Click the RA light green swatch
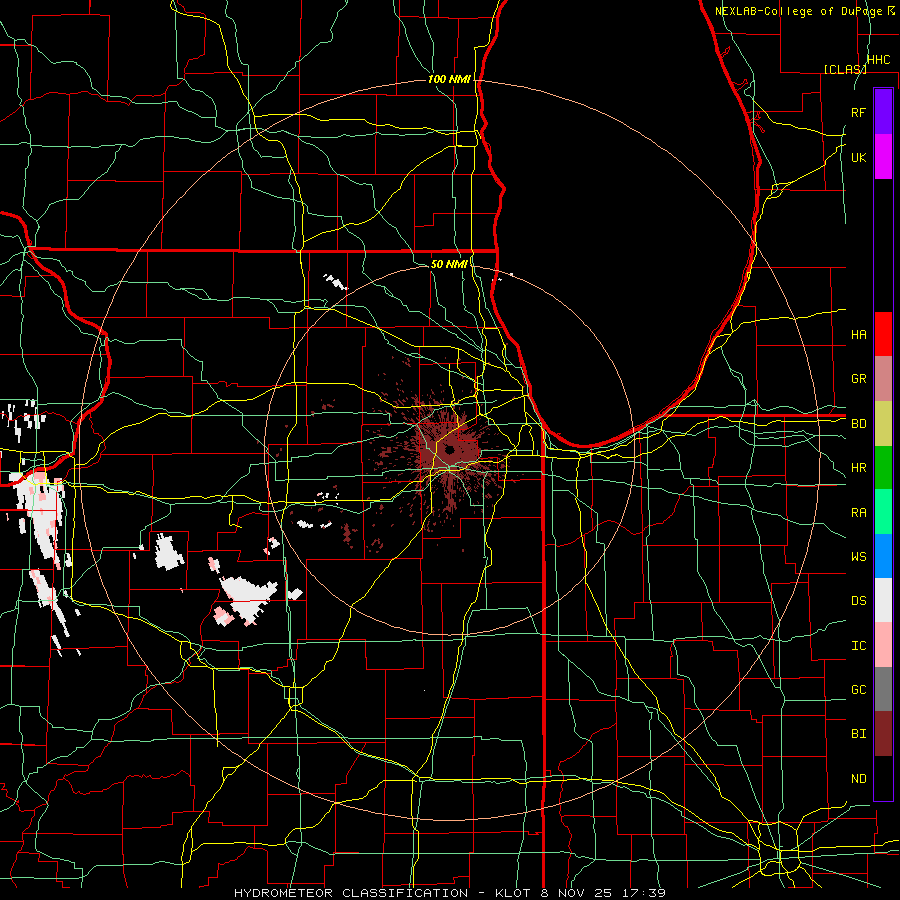 (883, 512)
